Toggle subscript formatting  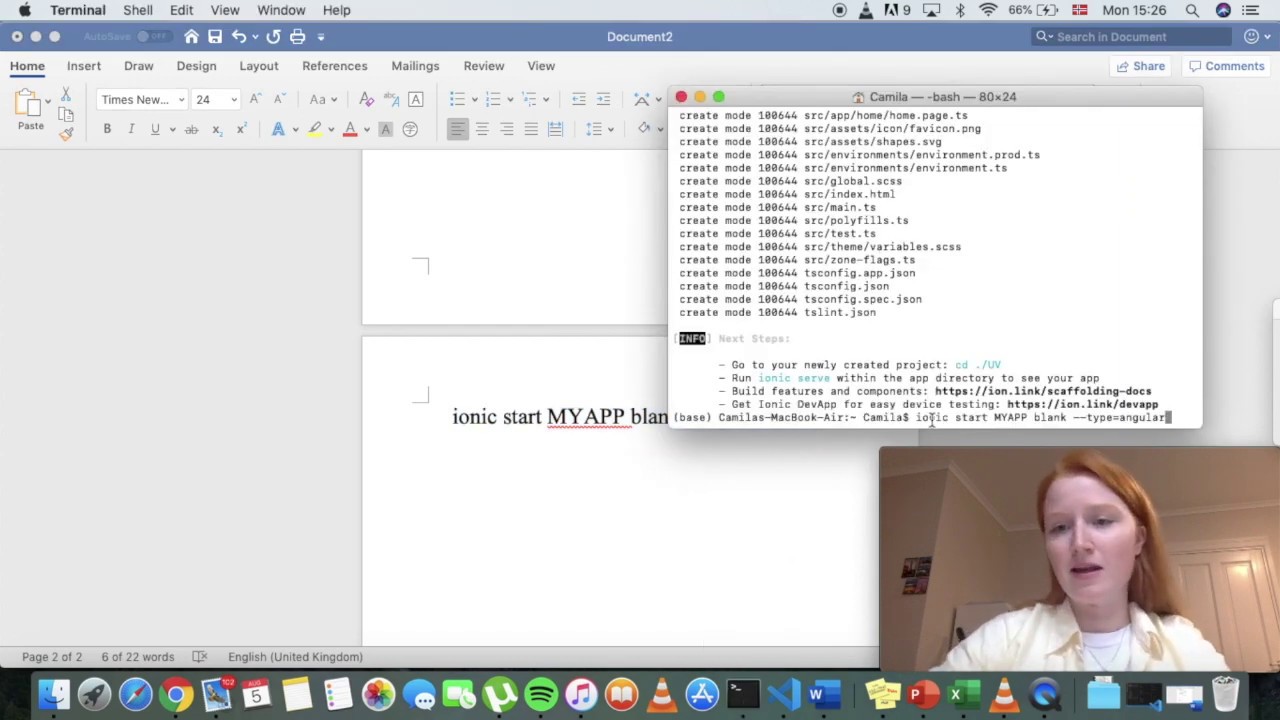pos(217,129)
